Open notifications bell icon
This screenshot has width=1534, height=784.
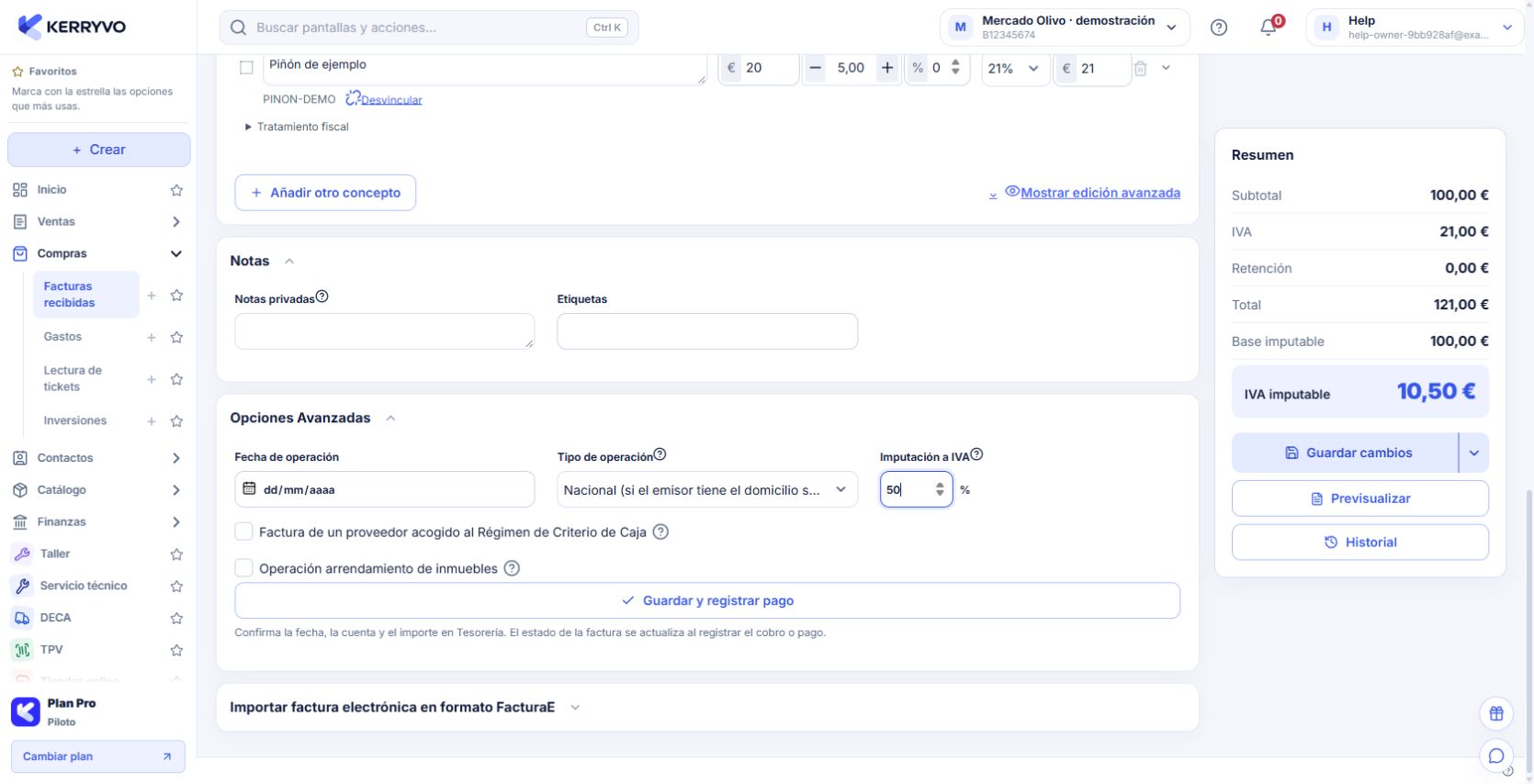(1269, 28)
